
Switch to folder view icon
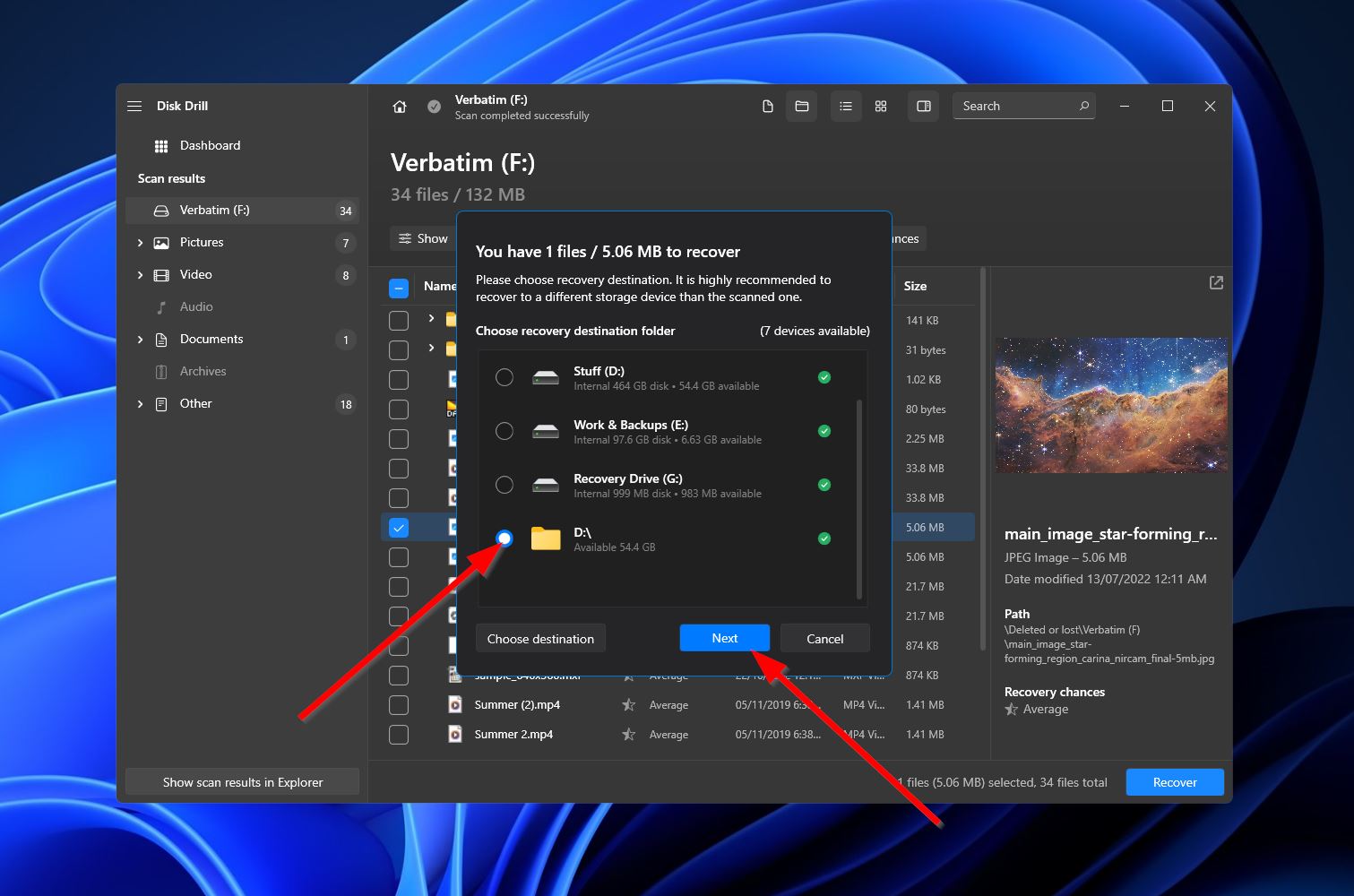point(802,106)
